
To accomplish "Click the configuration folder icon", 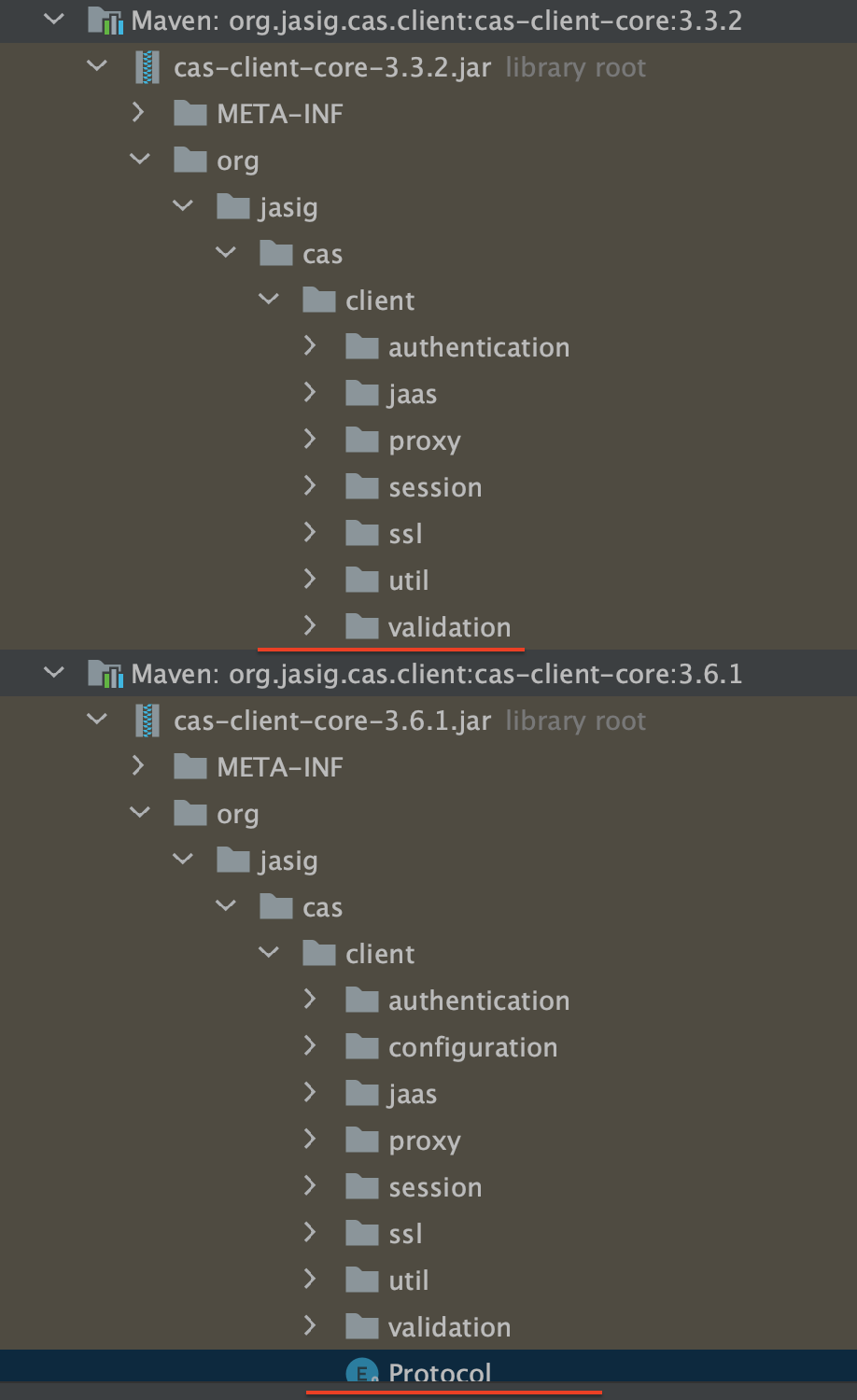I will pyautogui.click(x=362, y=1046).
